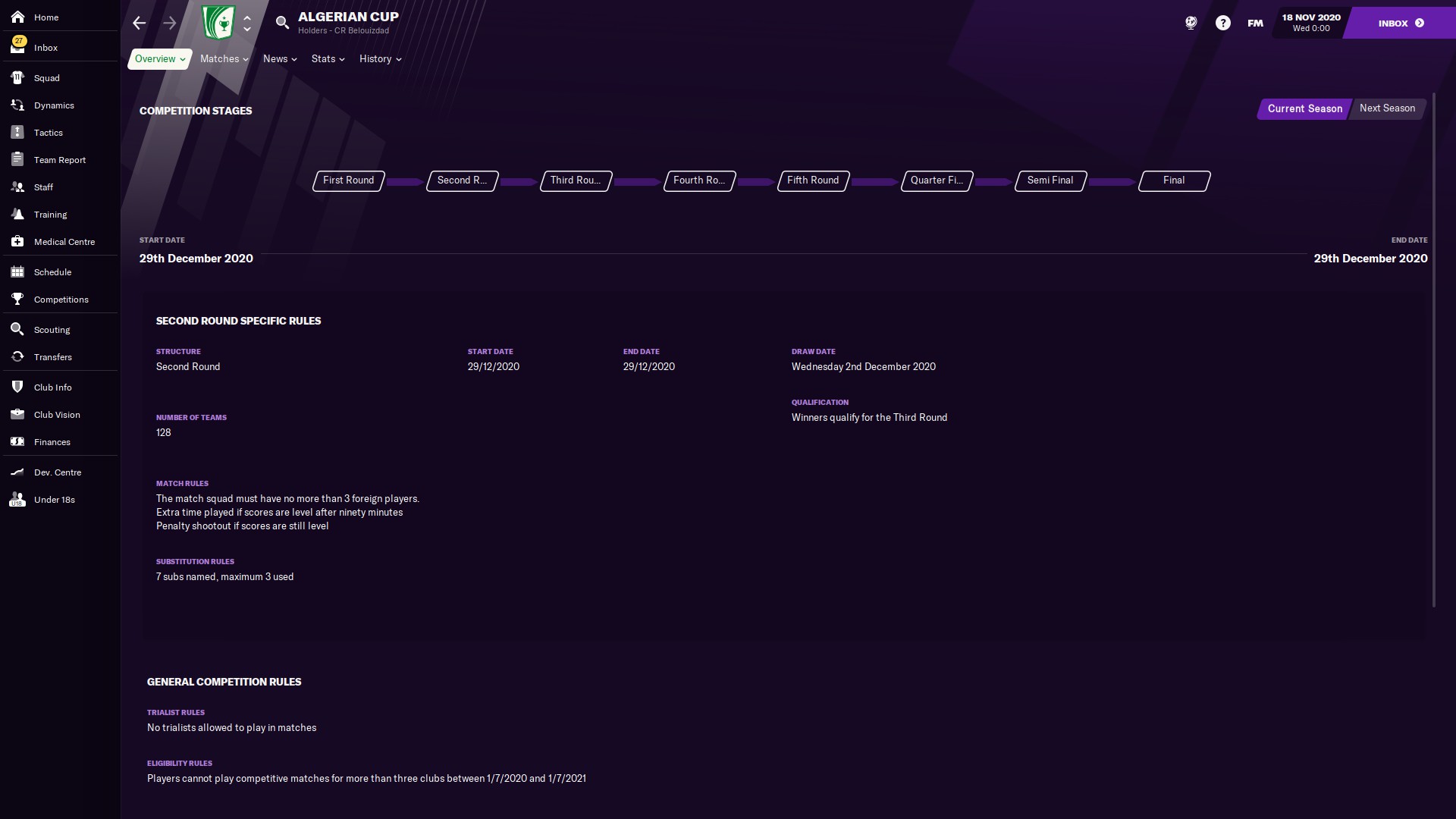Click the Winners qualify for the Third Round text

[x=869, y=418]
